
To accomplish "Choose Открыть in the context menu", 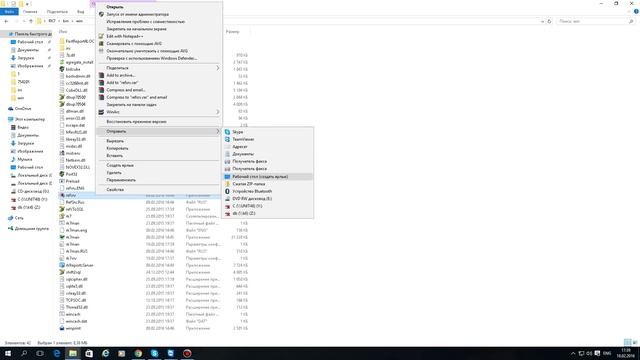I will pyautogui.click(x=115, y=7).
